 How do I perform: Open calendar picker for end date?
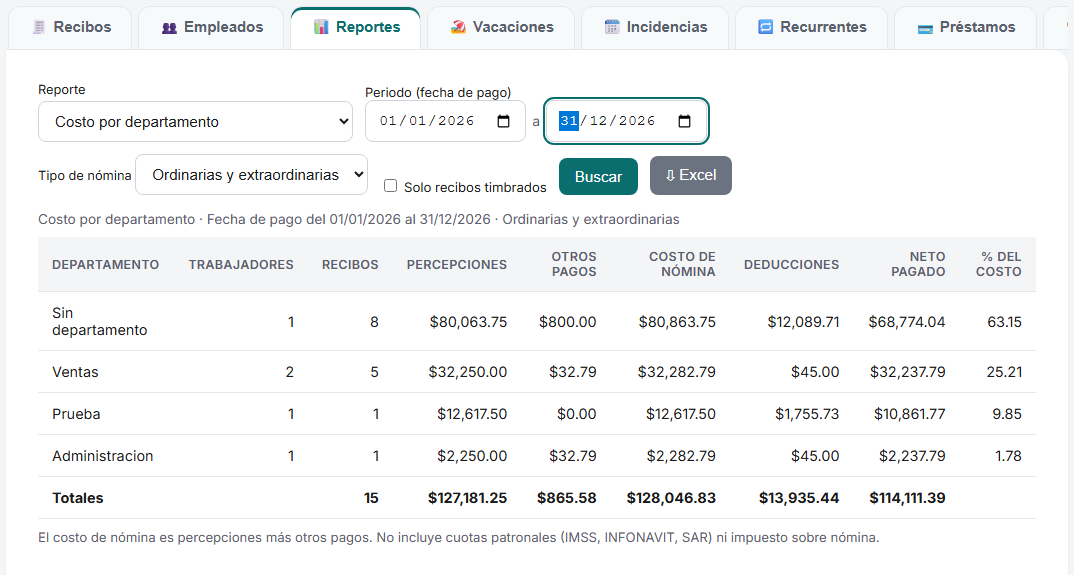point(684,121)
